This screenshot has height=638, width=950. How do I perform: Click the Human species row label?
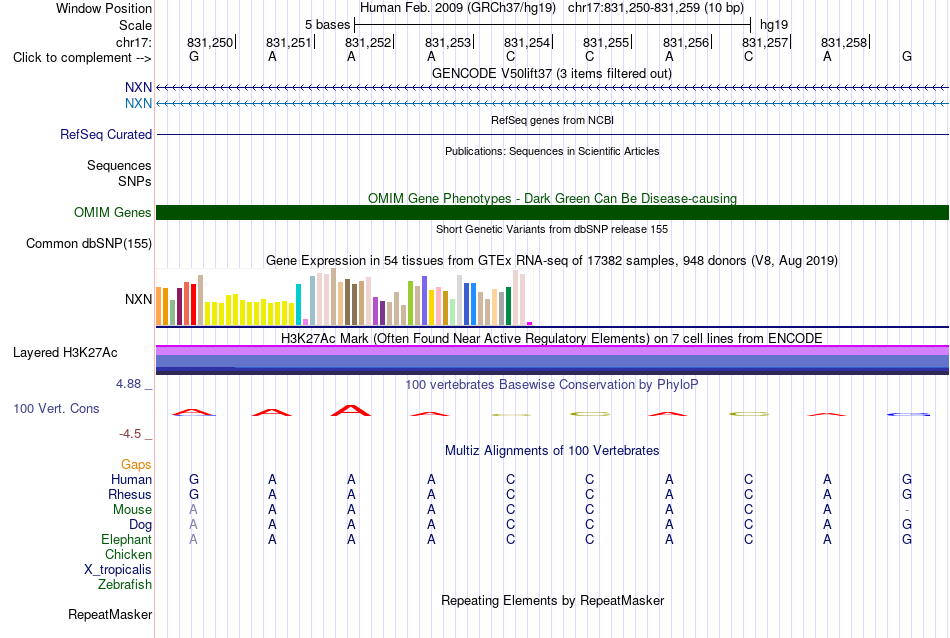pos(131,479)
